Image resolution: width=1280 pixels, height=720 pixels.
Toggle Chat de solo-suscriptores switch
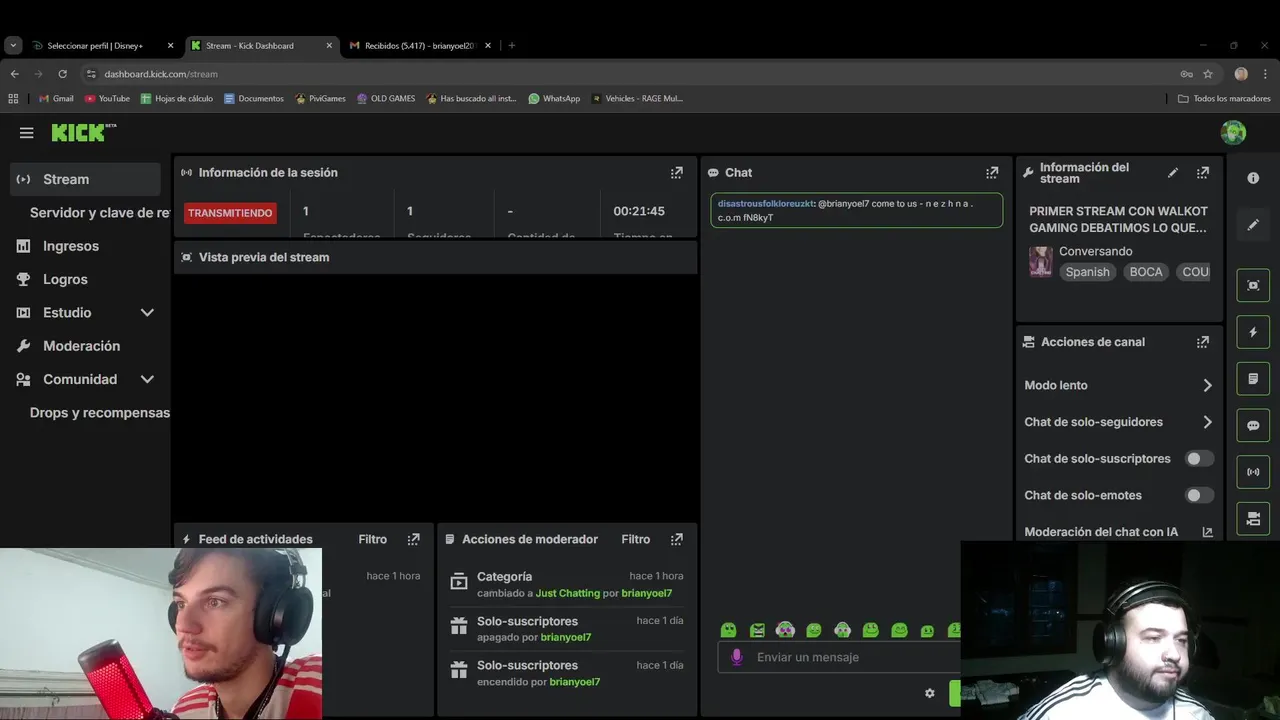pyautogui.click(x=1199, y=459)
